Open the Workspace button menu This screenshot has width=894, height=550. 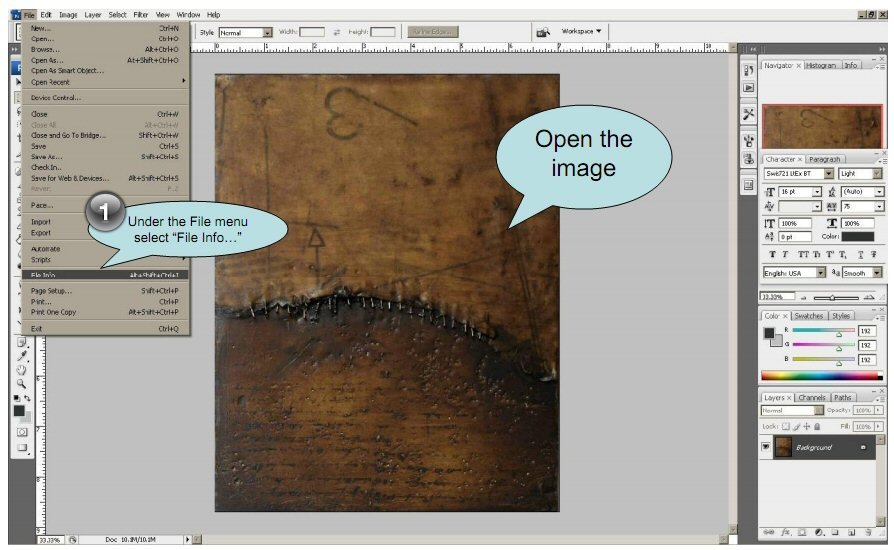pyautogui.click(x=581, y=31)
